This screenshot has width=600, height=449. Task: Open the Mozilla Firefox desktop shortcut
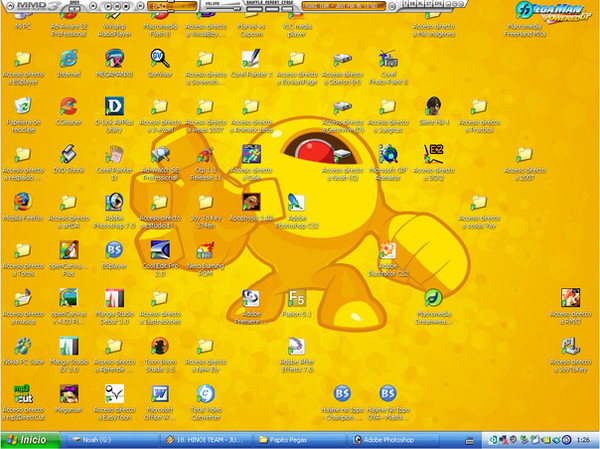click(x=21, y=202)
